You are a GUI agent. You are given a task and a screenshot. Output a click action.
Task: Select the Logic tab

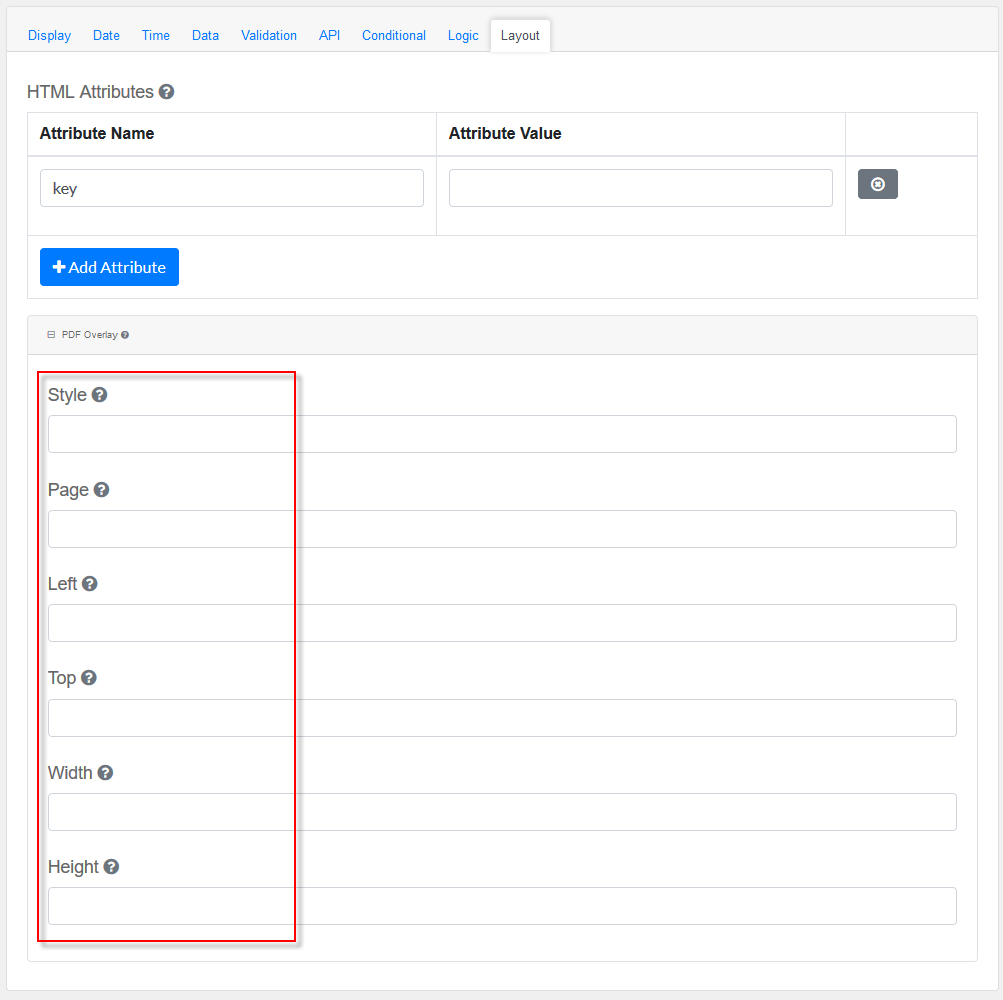(x=463, y=35)
